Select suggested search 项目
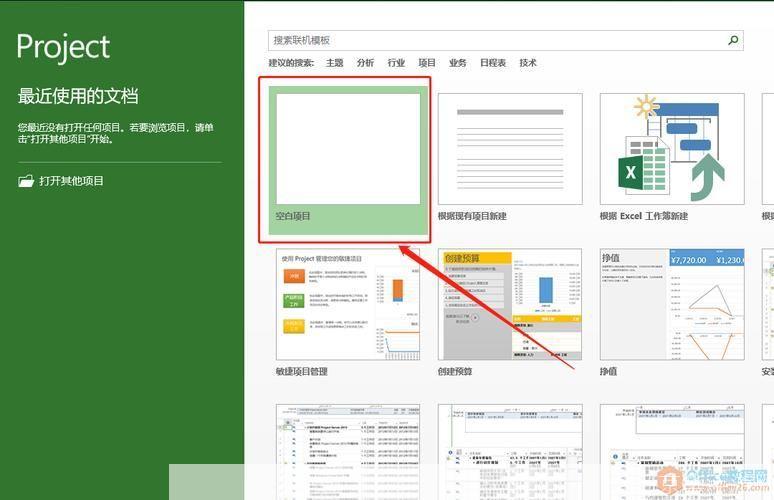The height and width of the screenshot is (500, 774). [x=427, y=63]
